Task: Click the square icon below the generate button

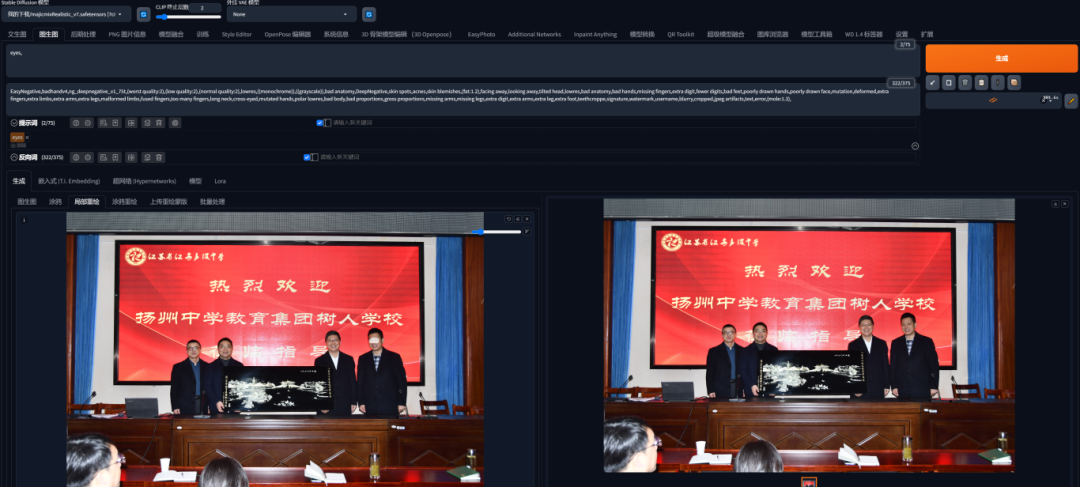Action: tap(949, 83)
